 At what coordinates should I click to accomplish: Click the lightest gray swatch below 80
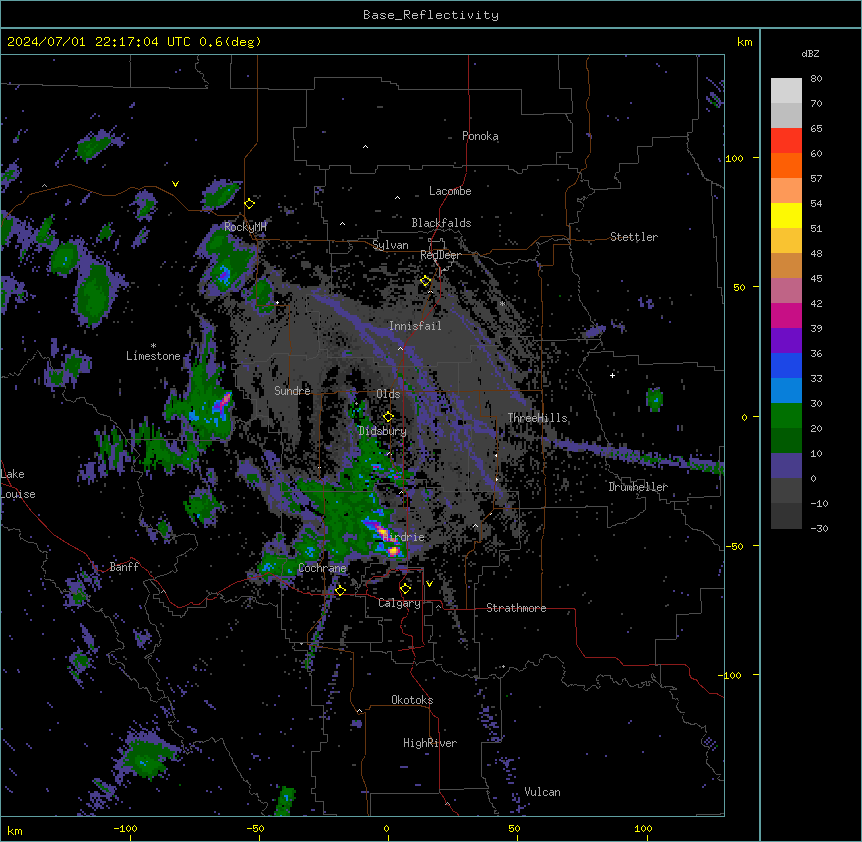click(x=786, y=91)
